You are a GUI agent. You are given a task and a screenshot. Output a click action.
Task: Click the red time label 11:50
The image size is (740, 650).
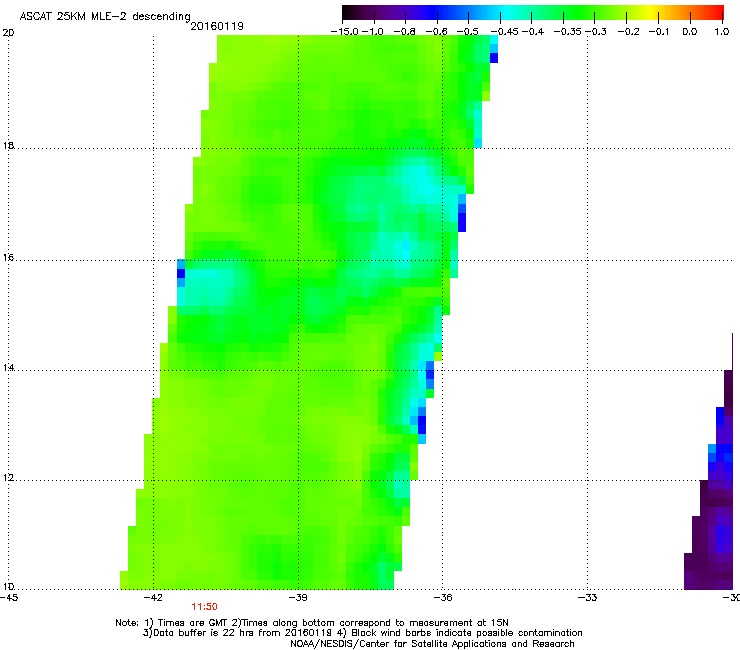pos(204,607)
